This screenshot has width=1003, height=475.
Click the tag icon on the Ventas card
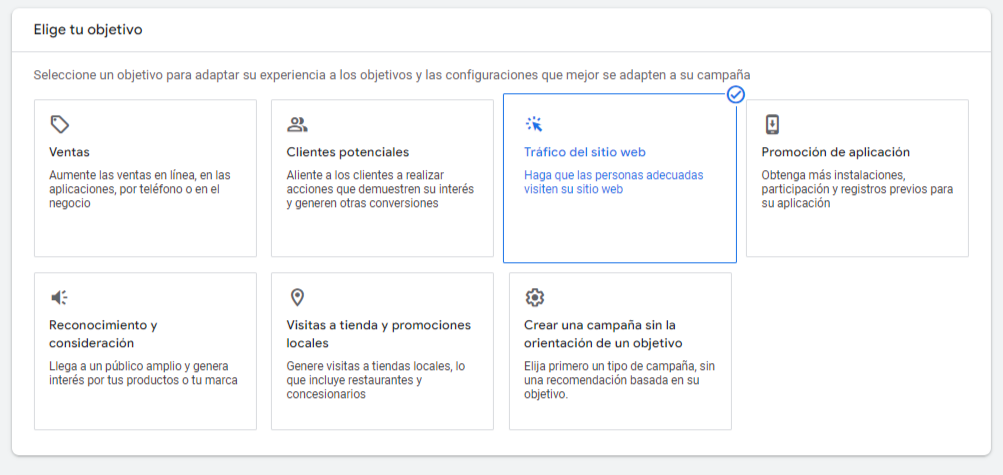click(60, 124)
